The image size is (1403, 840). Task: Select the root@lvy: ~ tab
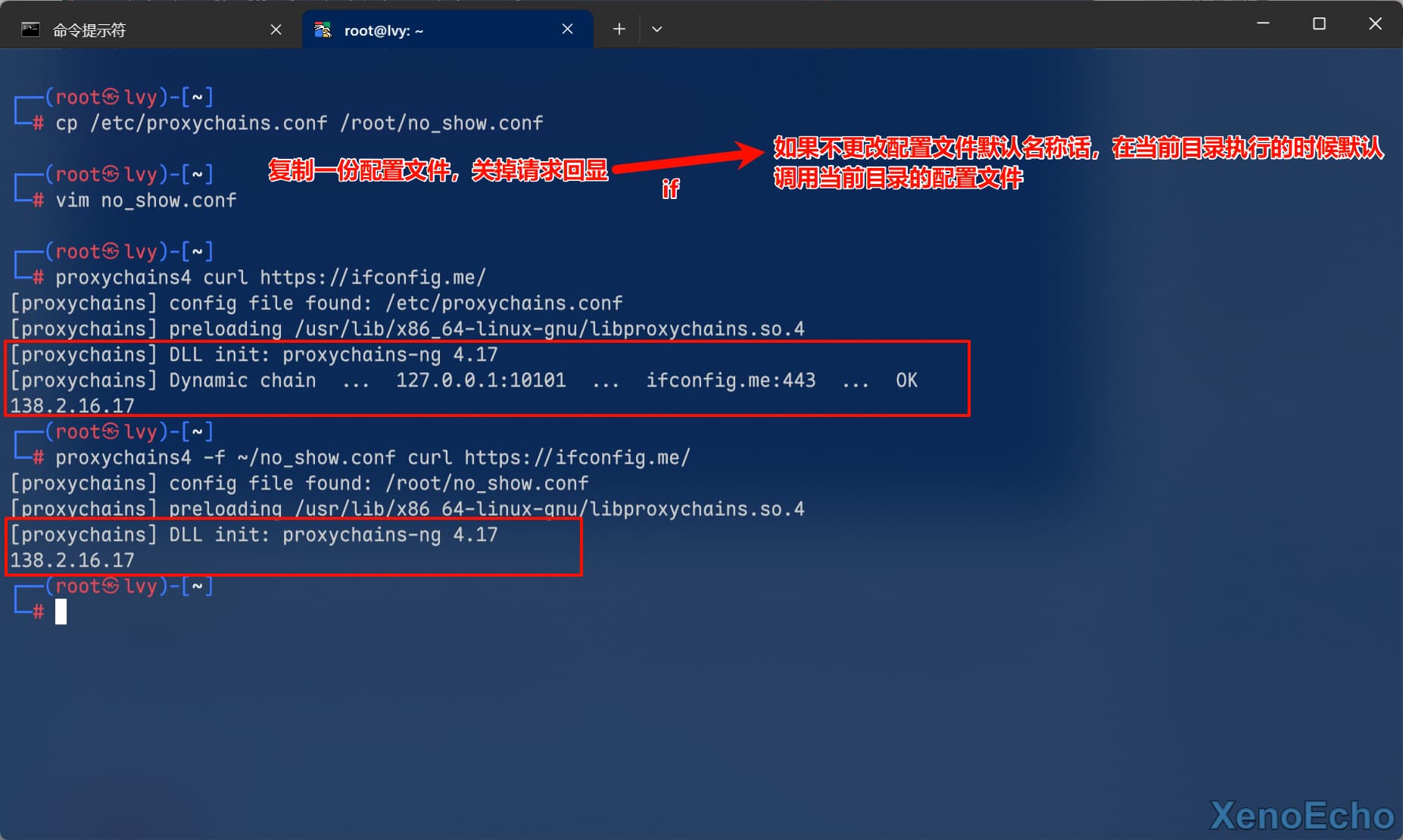(x=384, y=30)
